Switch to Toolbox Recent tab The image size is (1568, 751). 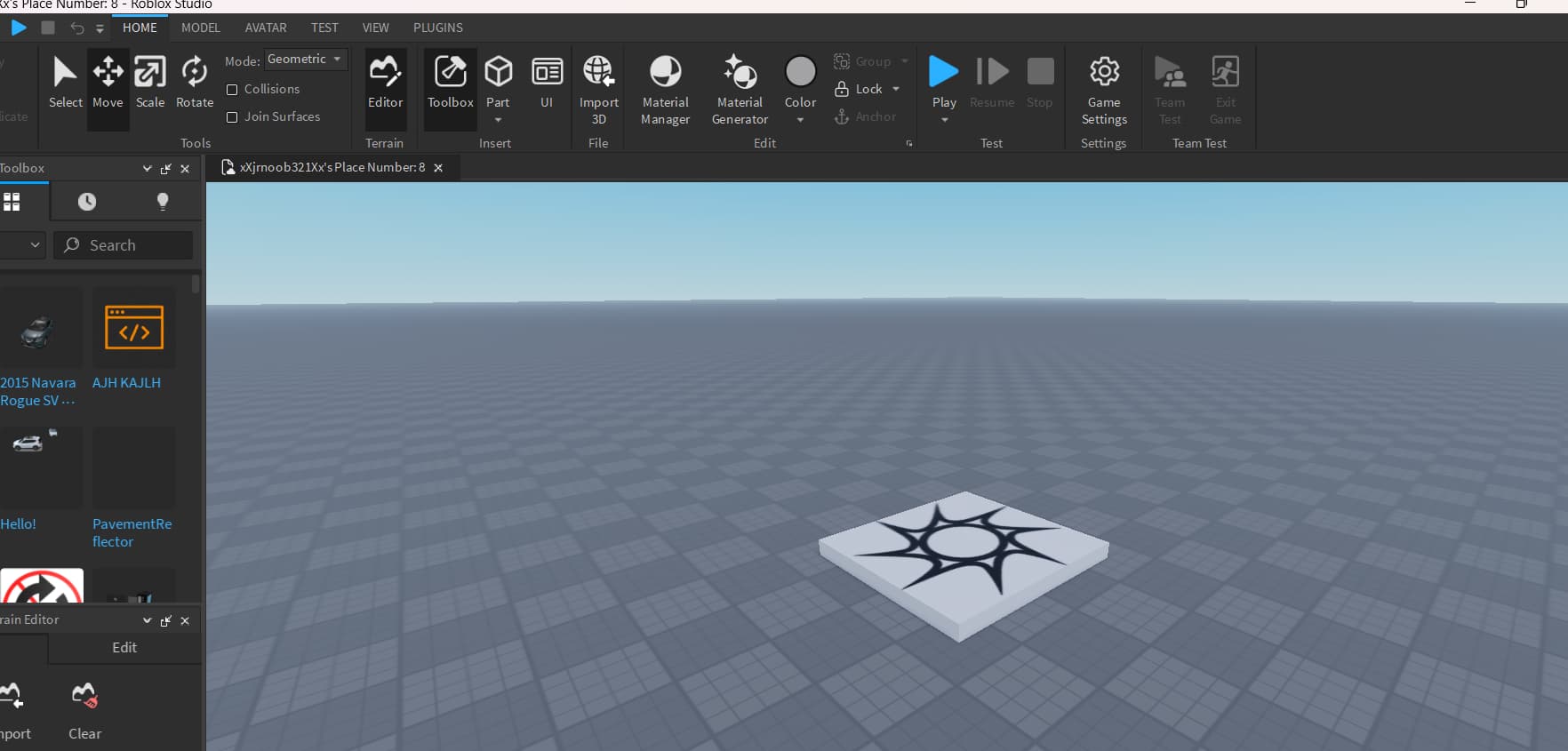click(x=87, y=202)
